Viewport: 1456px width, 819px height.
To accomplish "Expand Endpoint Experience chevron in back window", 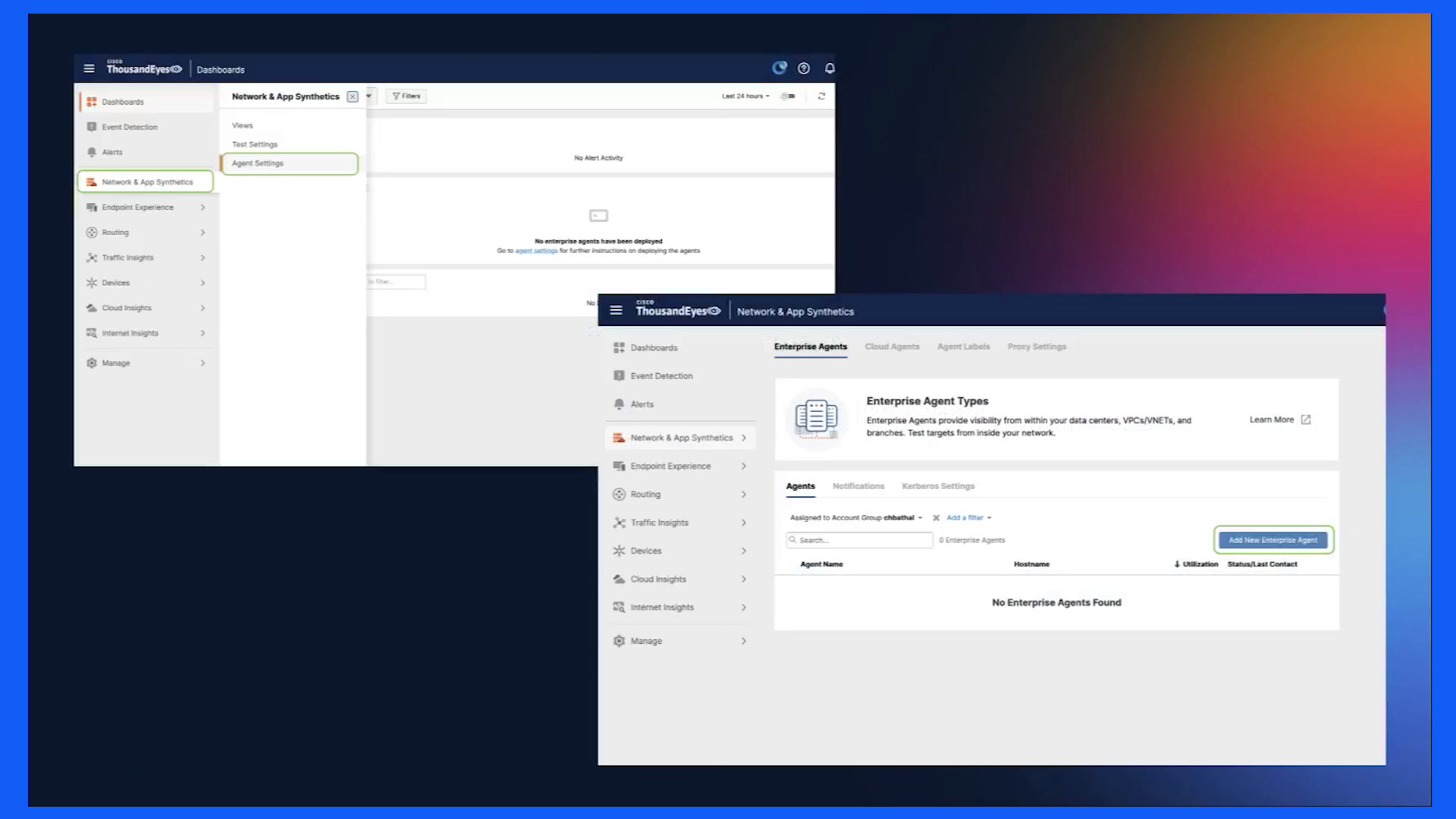I will tap(202, 207).
